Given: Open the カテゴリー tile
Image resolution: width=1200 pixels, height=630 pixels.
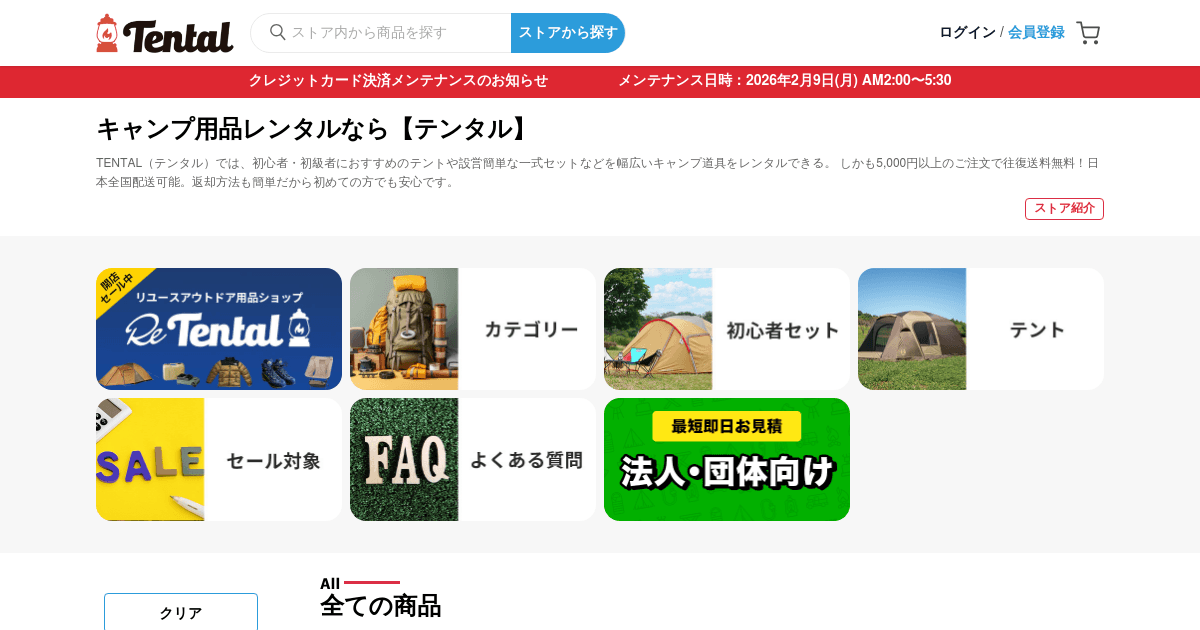Looking at the screenshot, I should click(x=473, y=329).
